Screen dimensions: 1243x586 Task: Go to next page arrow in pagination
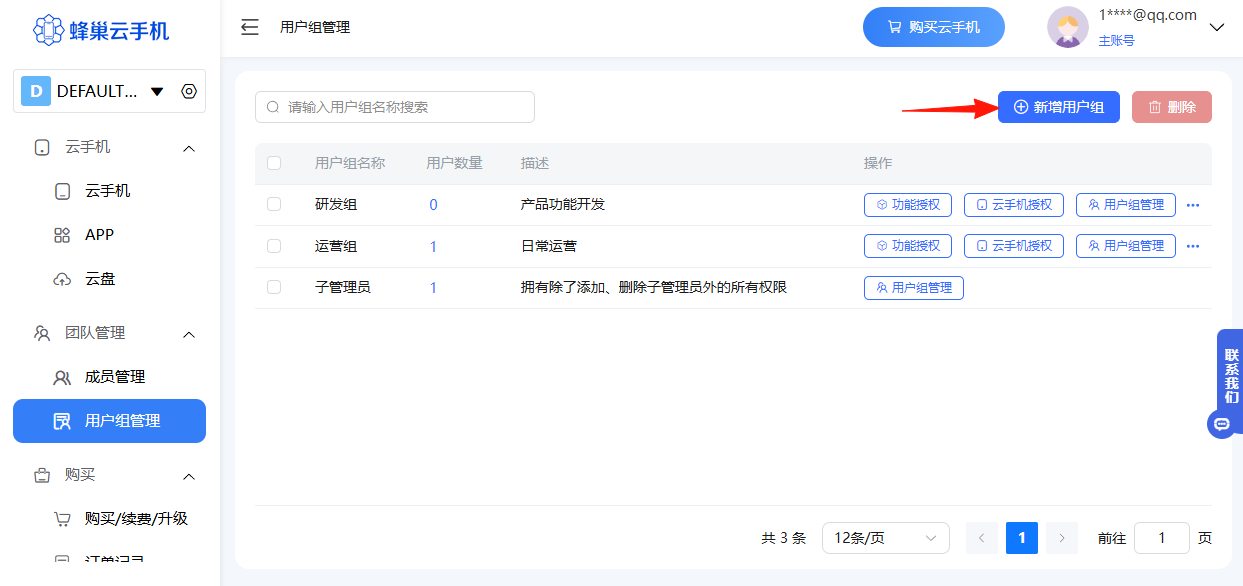click(x=1062, y=538)
